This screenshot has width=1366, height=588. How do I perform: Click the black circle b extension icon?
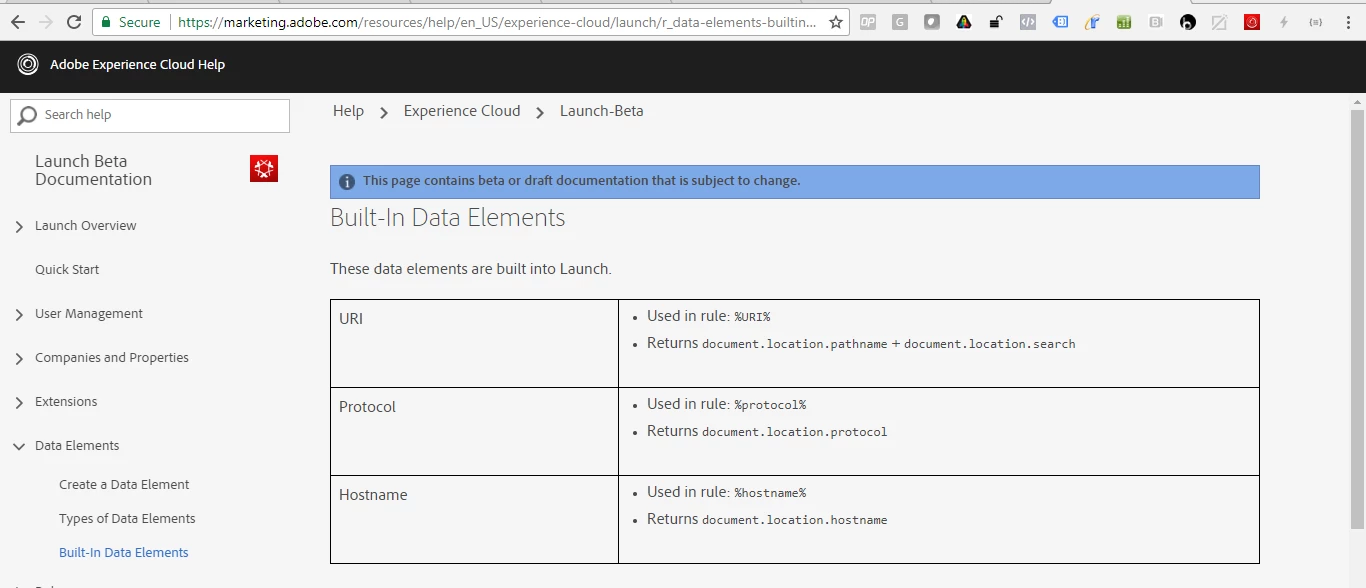(x=1188, y=22)
